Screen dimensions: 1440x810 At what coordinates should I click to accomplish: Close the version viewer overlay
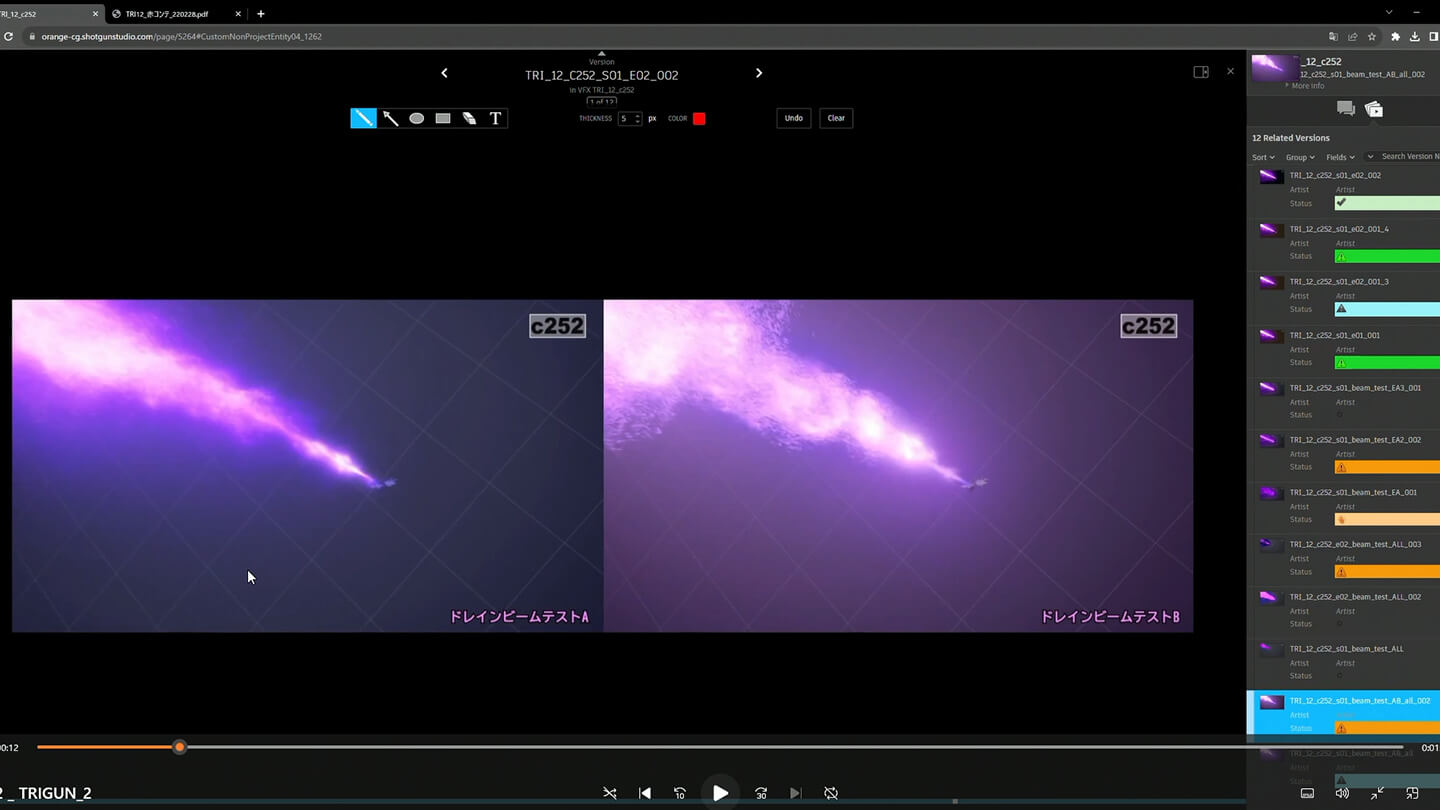[x=1230, y=71]
